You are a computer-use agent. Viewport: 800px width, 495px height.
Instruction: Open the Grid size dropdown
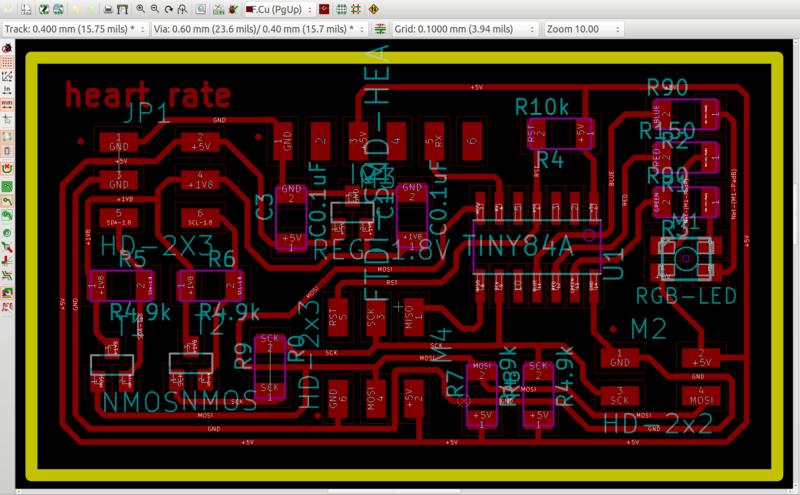coord(465,29)
